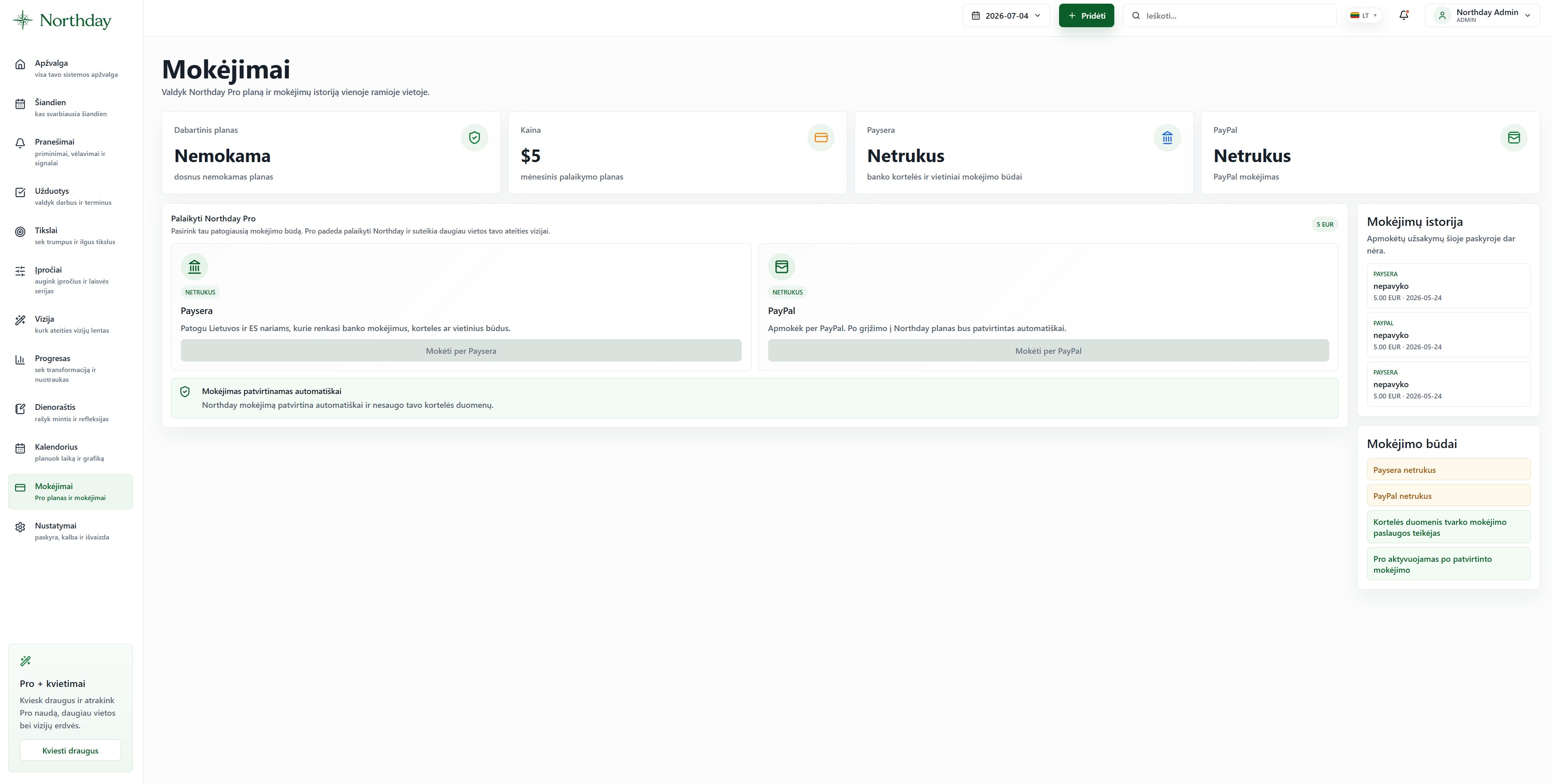
Task: Open Šiandien page from sidebar
Action: click(70, 108)
